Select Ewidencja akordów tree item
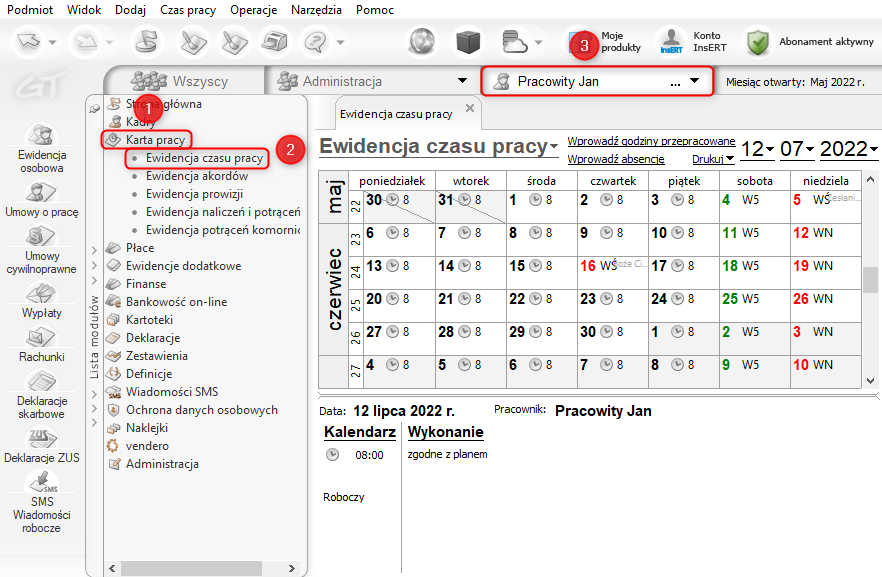Viewport: 882px width, 577px height. (197, 176)
